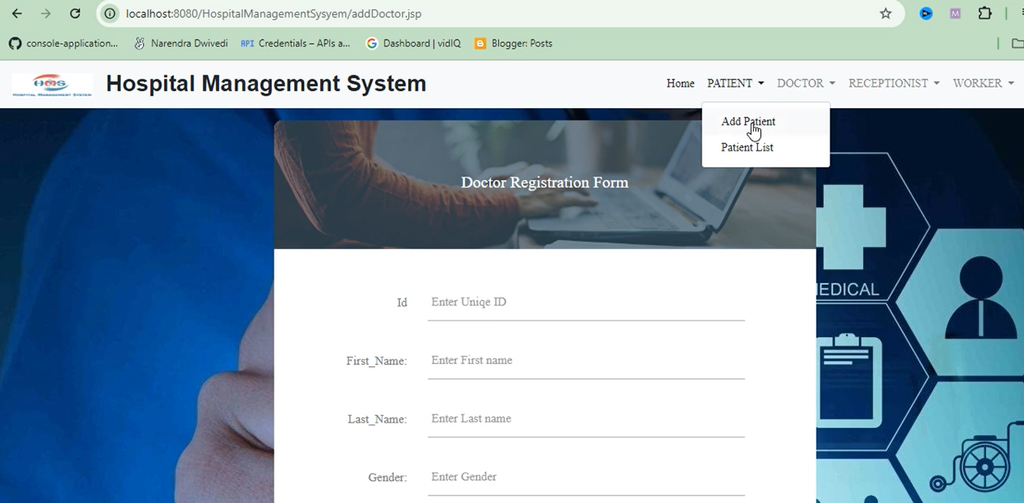Choose Patient List from the dropdown

coord(765,148)
